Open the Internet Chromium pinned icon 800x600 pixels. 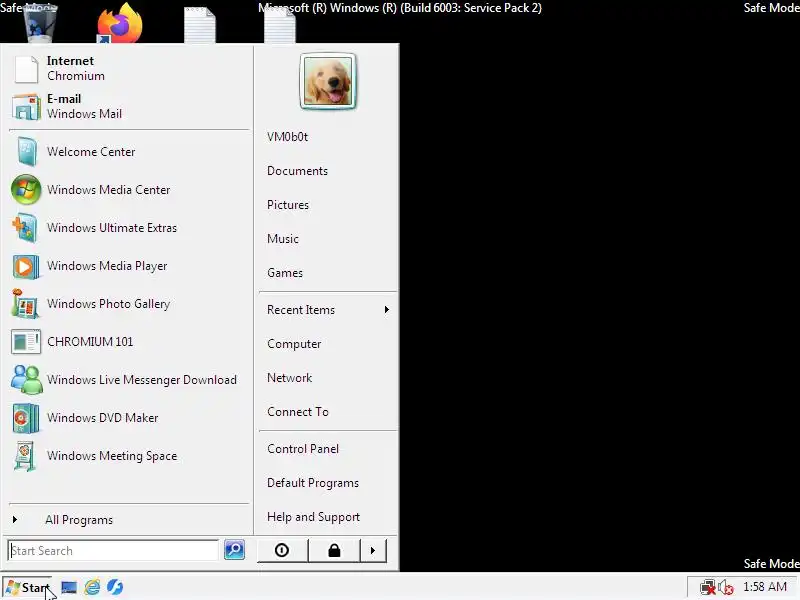tap(26, 69)
